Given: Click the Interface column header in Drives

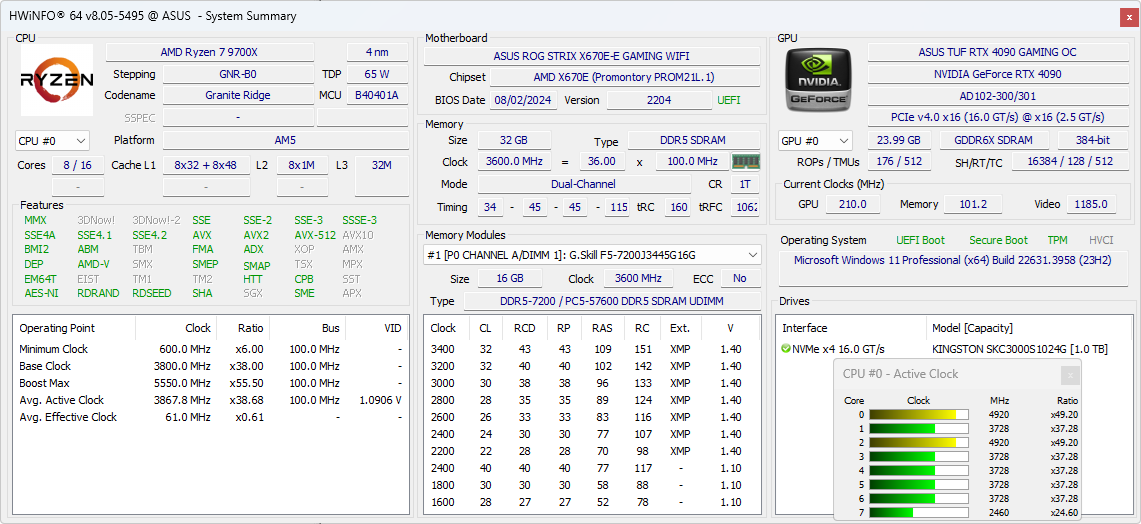Looking at the screenshot, I should coord(850,328).
